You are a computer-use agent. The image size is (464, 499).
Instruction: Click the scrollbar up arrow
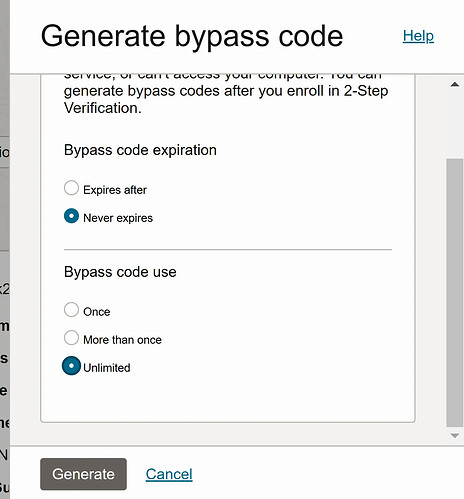pyautogui.click(x=455, y=84)
